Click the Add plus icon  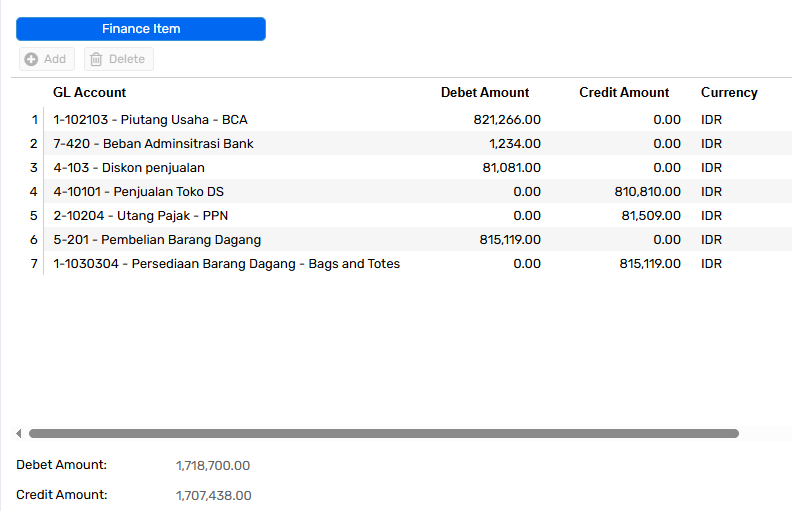31,59
